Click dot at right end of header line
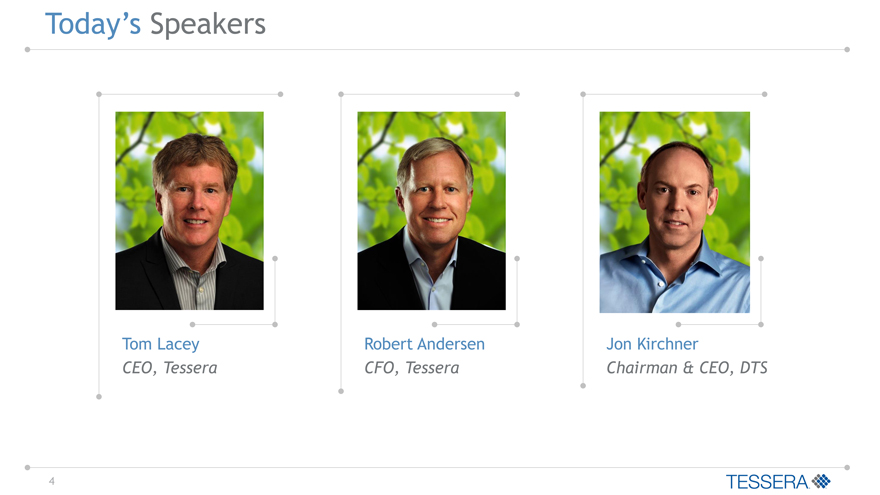The image size is (880, 495). pos(847,49)
